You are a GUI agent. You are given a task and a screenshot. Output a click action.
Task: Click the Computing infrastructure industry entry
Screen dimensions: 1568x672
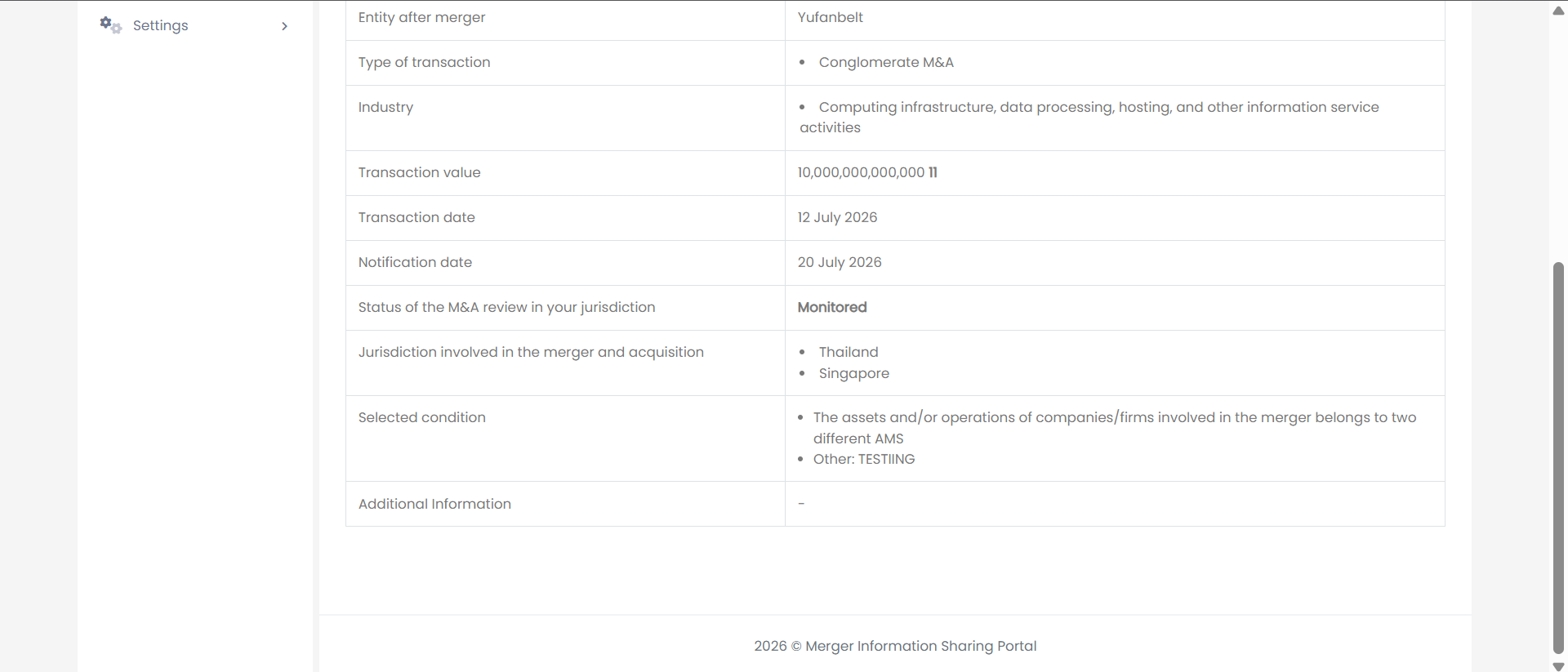1089,118
